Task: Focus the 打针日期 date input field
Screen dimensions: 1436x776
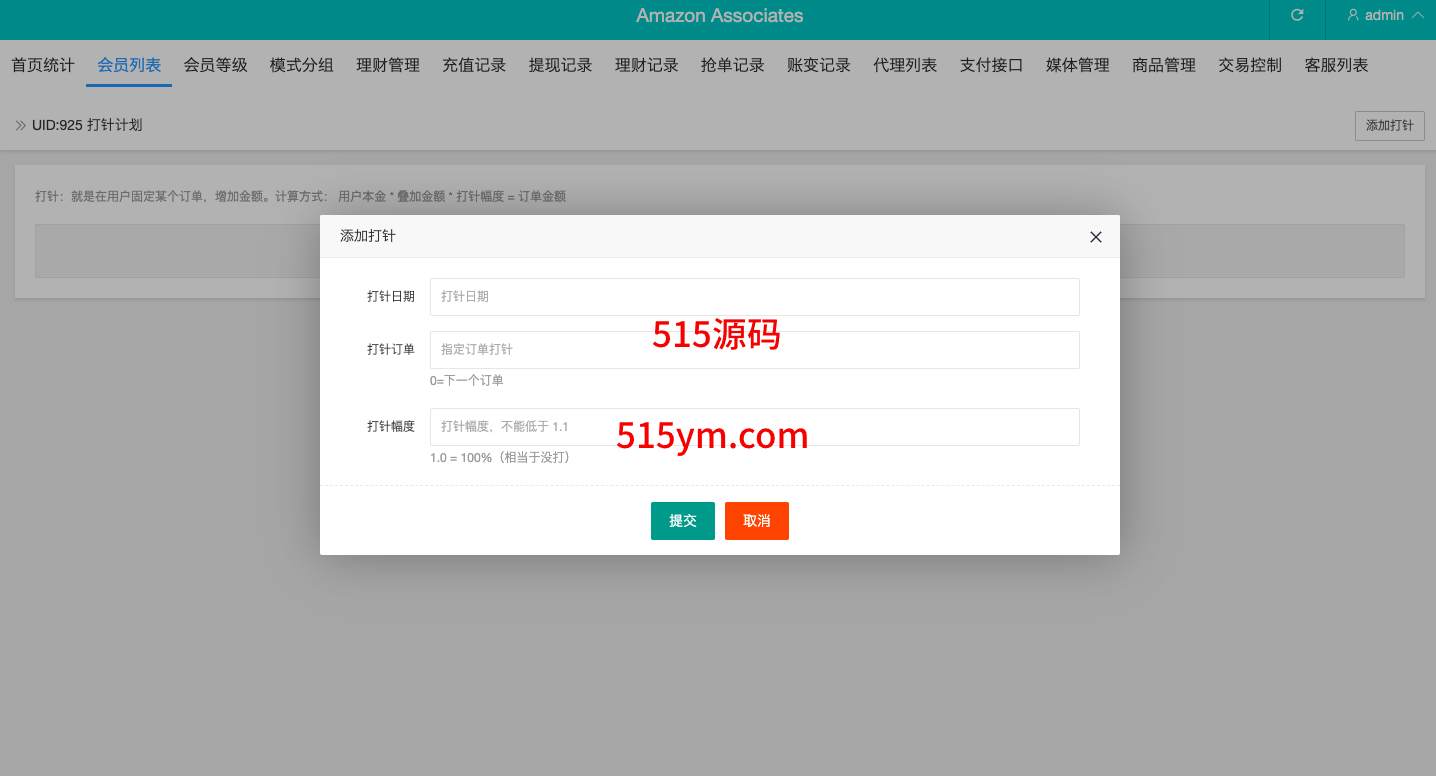Action: pos(754,297)
